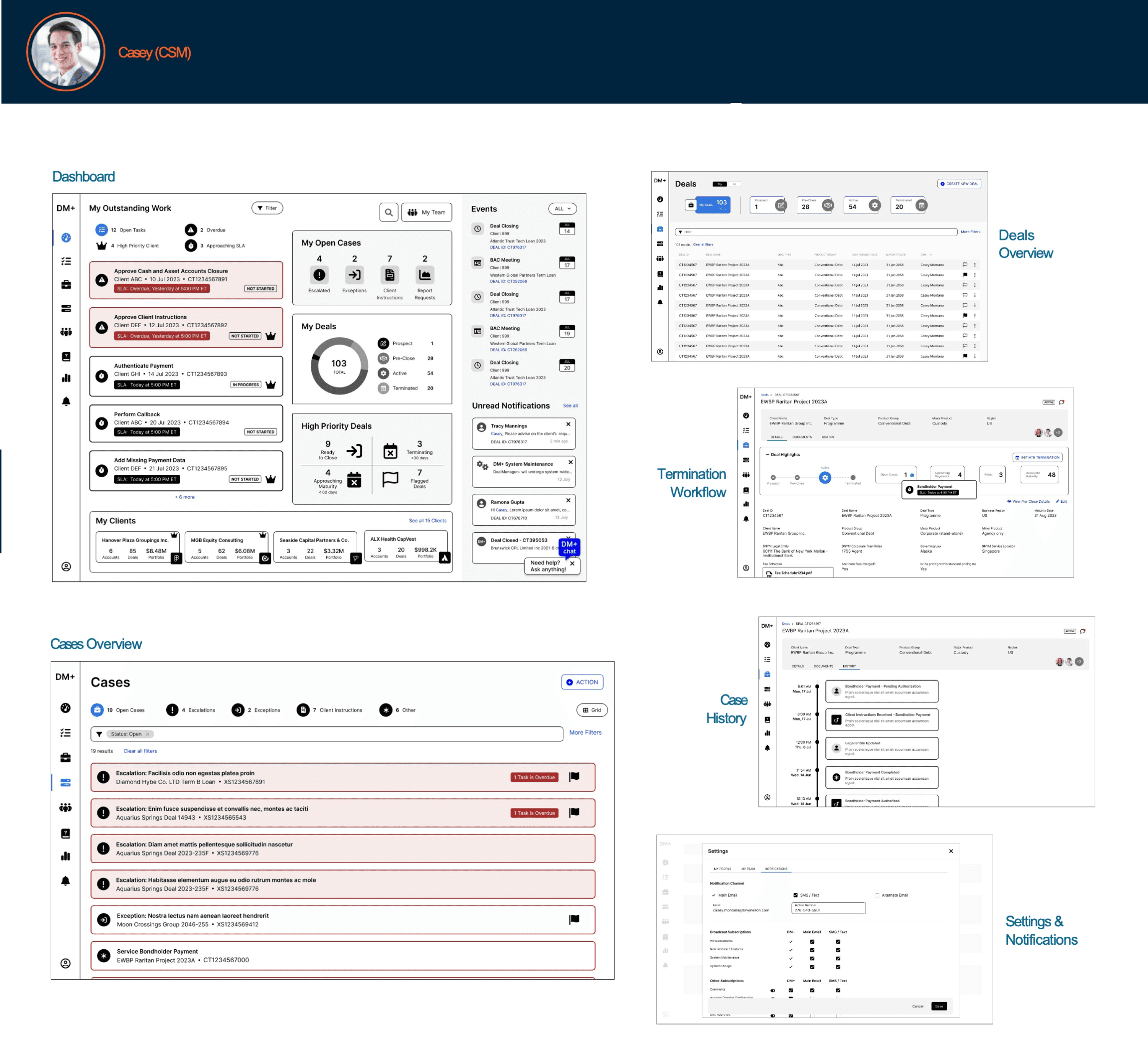The width and height of the screenshot is (1148, 1053).
Task: Remove the 'Status: Open' filter chip
Action: coord(147,734)
